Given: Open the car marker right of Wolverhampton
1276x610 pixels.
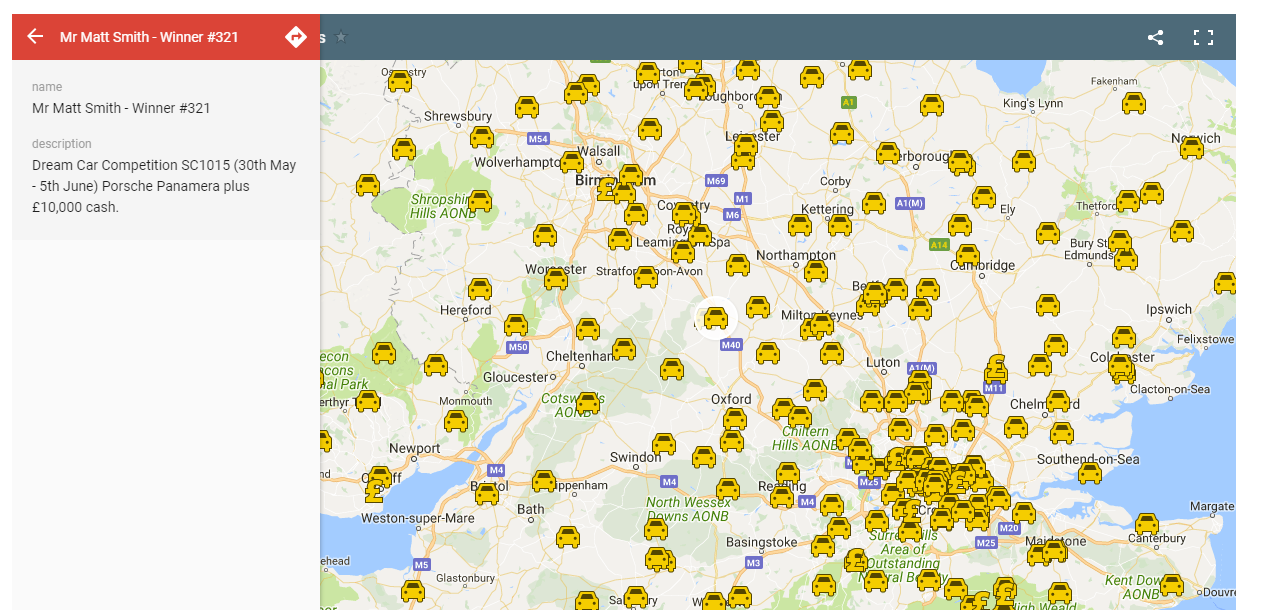Looking at the screenshot, I should click(572, 162).
